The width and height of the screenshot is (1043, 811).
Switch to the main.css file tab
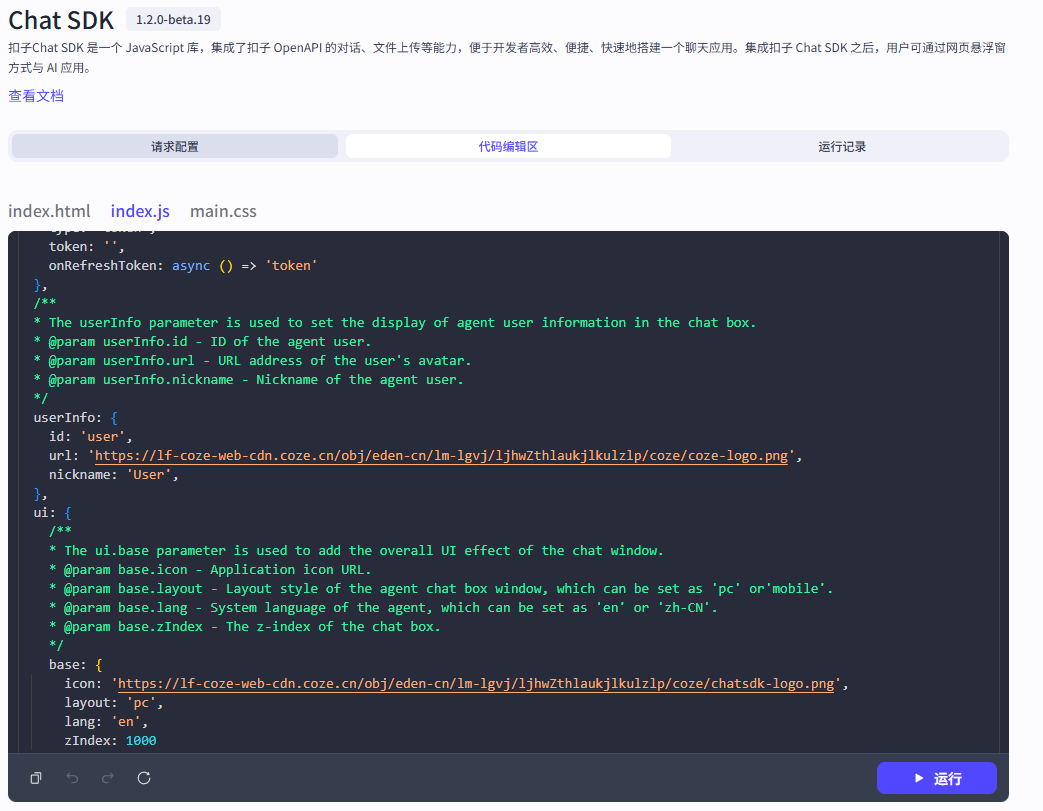[x=223, y=212]
